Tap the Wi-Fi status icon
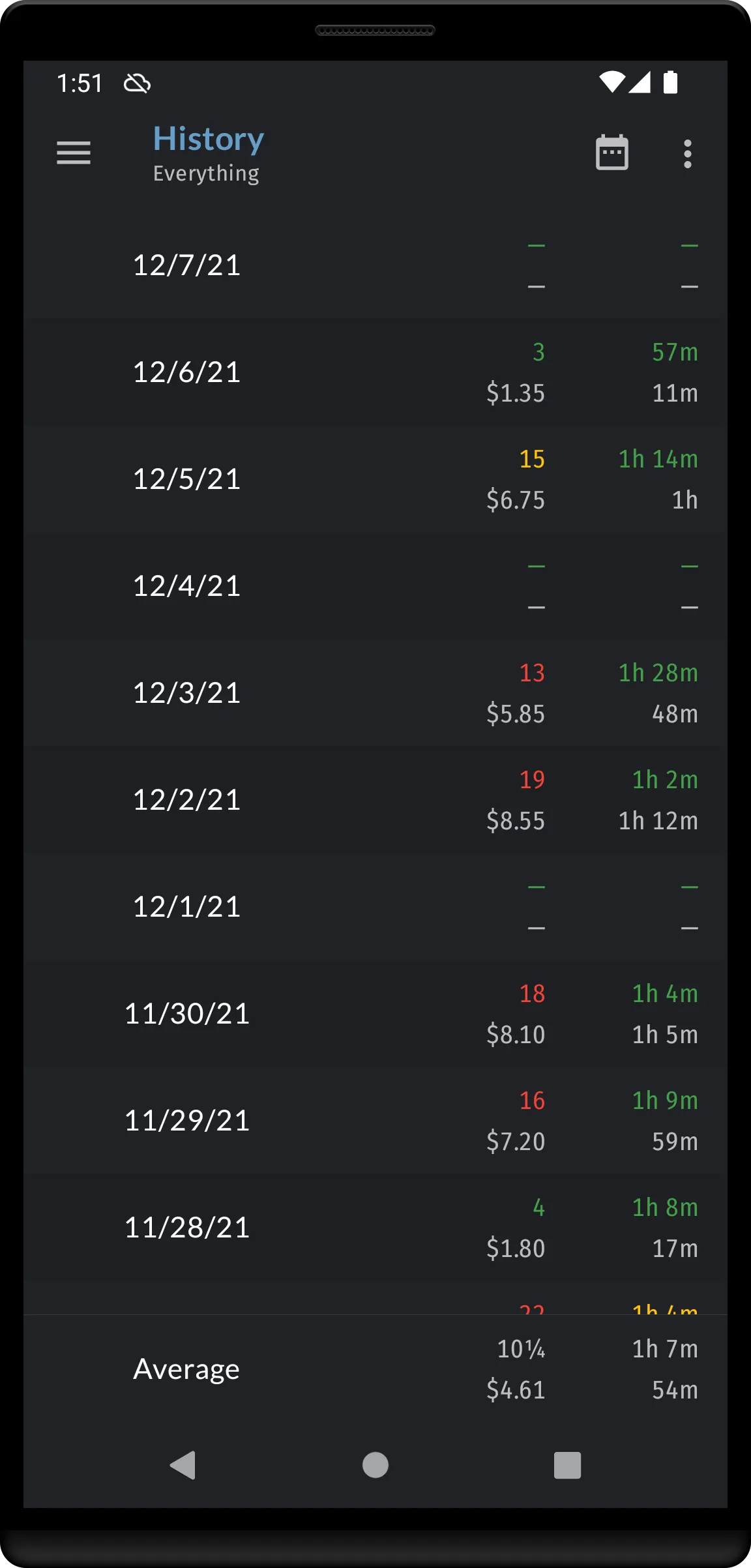The height and width of the screenshot is (1568, 751). coord(611,82)
